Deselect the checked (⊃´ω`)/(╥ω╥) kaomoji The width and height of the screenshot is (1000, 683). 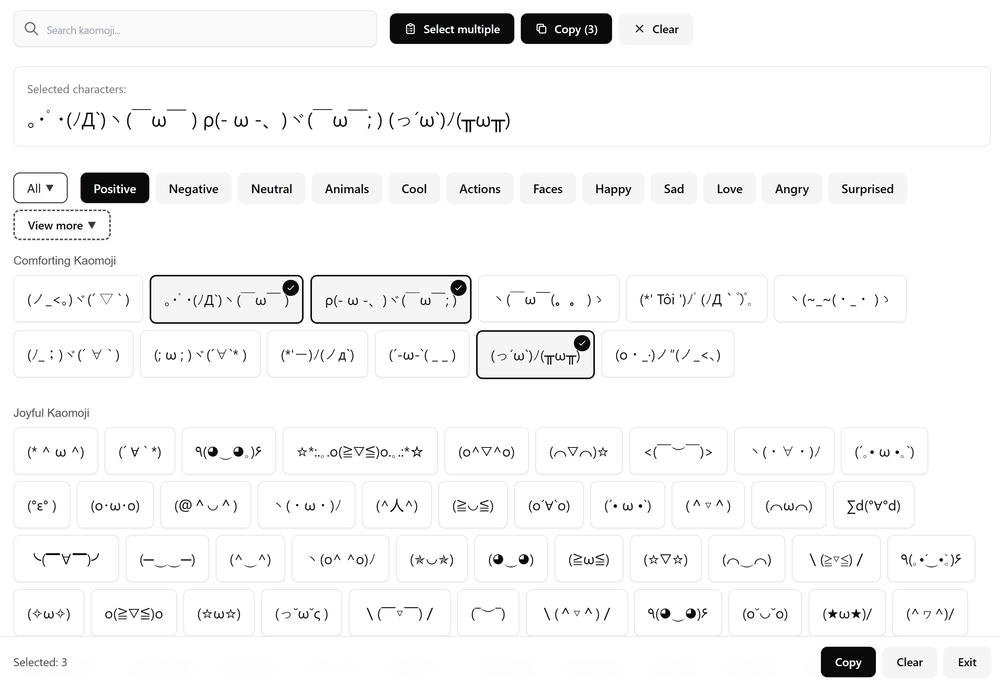click(582, 342)
